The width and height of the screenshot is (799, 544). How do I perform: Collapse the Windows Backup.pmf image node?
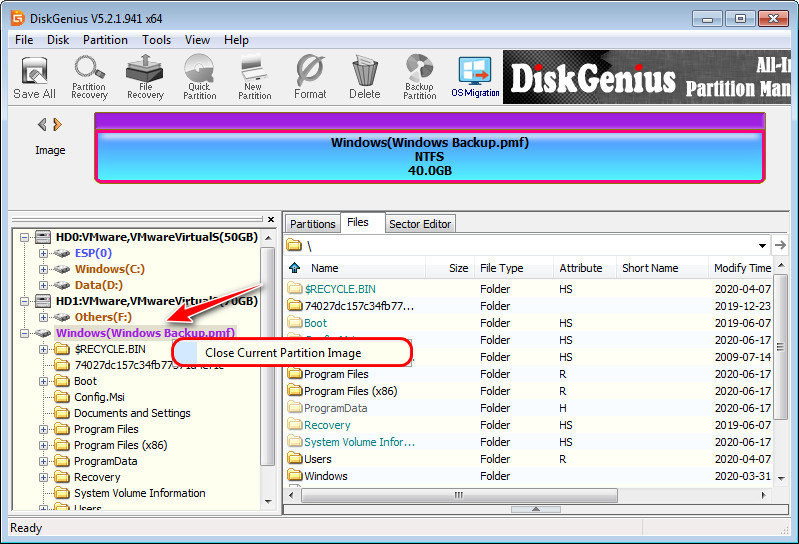24,333
